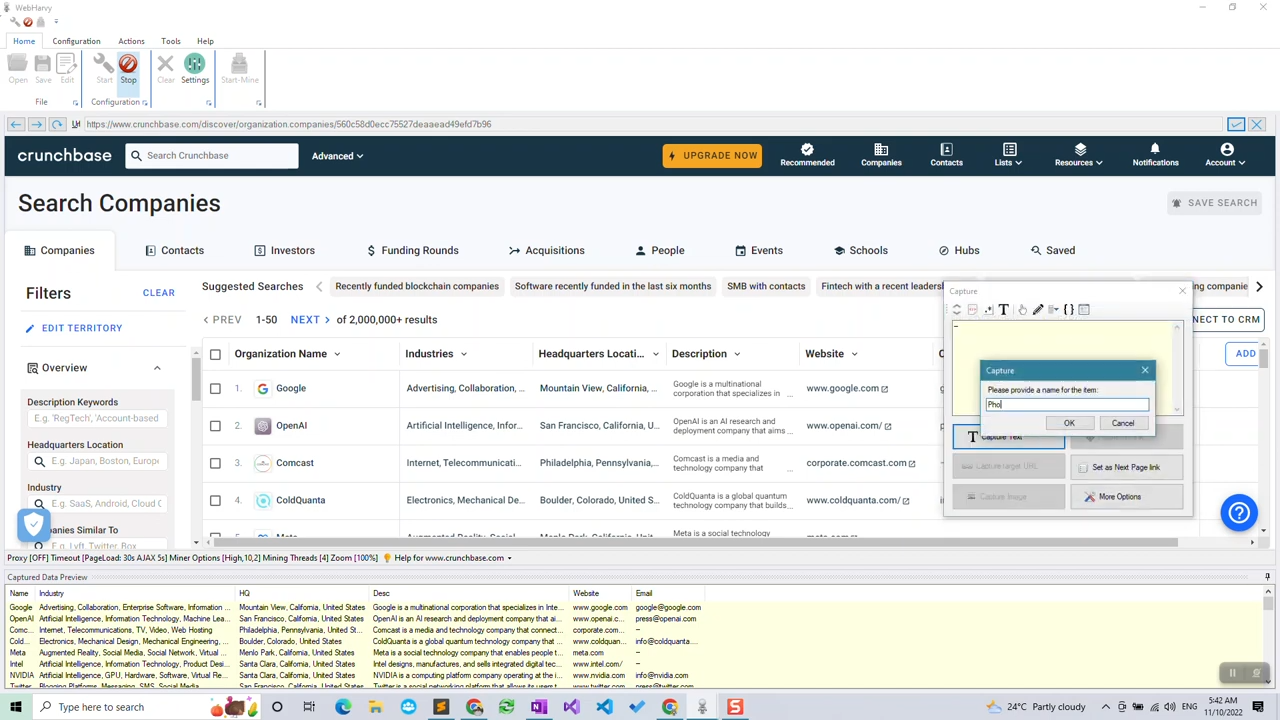Open the Advanced search dropdown

pos(337,156)
